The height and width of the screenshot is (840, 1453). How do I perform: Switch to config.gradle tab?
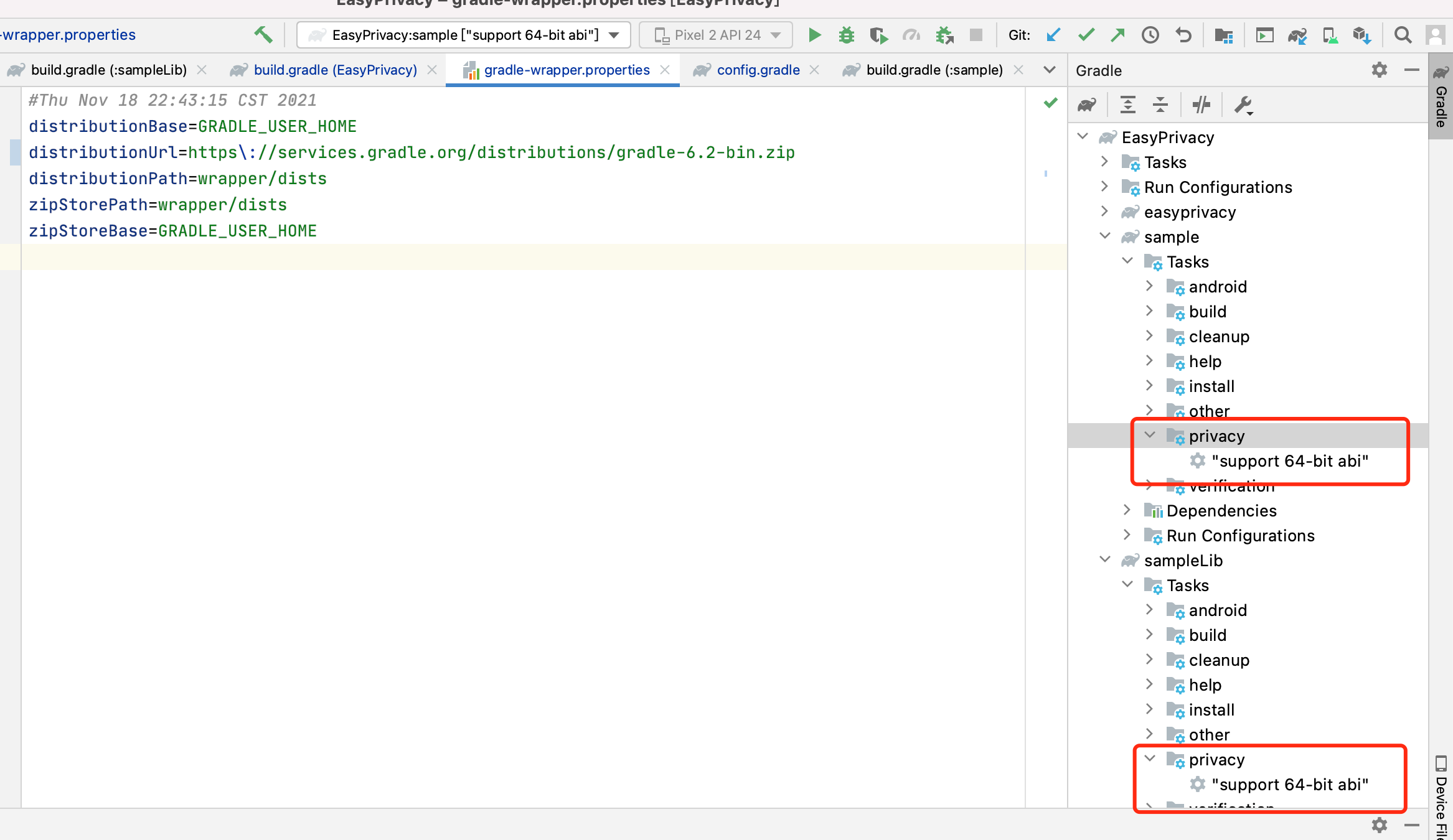(x=758, y=70)
